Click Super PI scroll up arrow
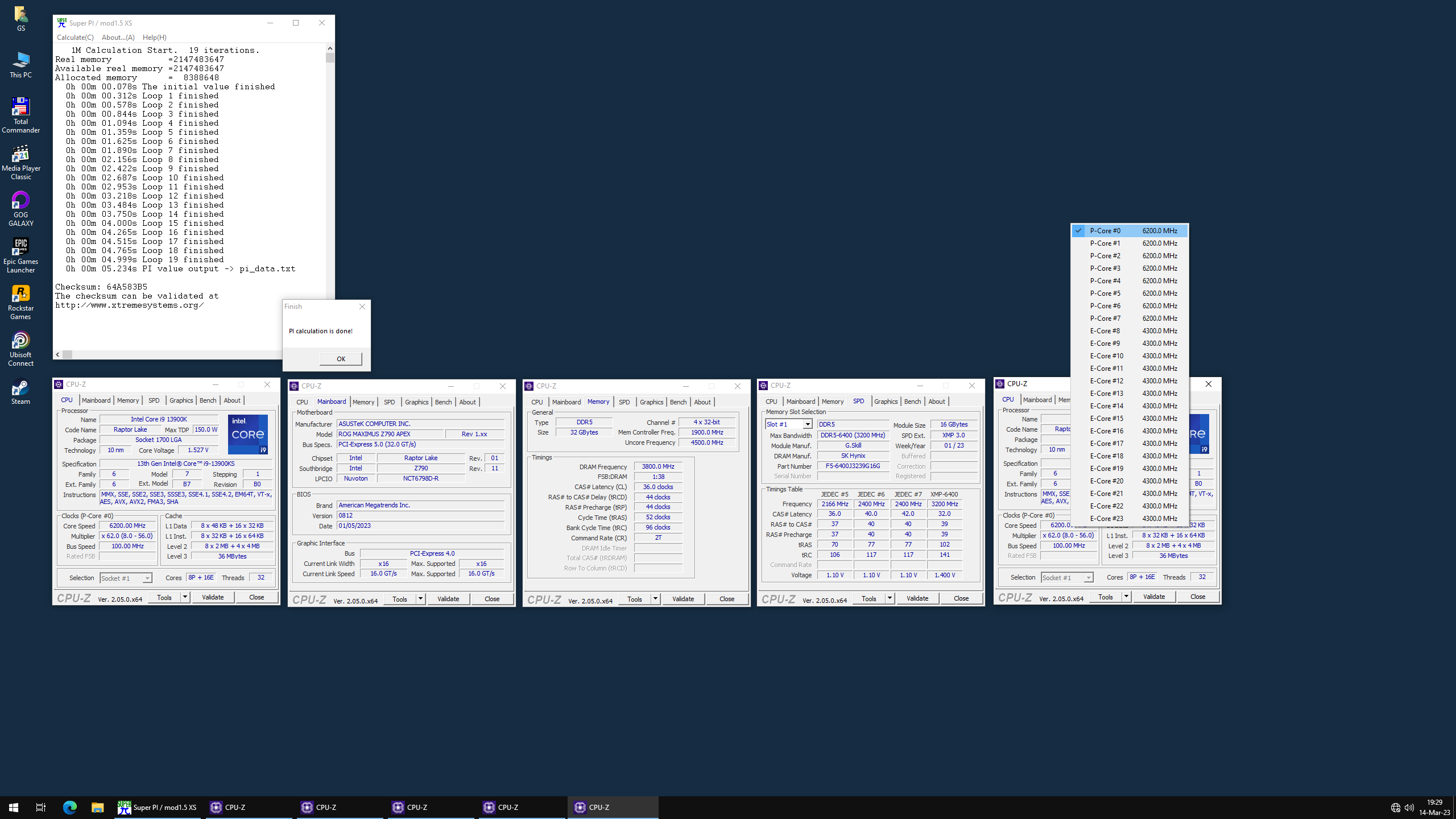The height and width of the screenshot is (819, 1456). [330, 48]
